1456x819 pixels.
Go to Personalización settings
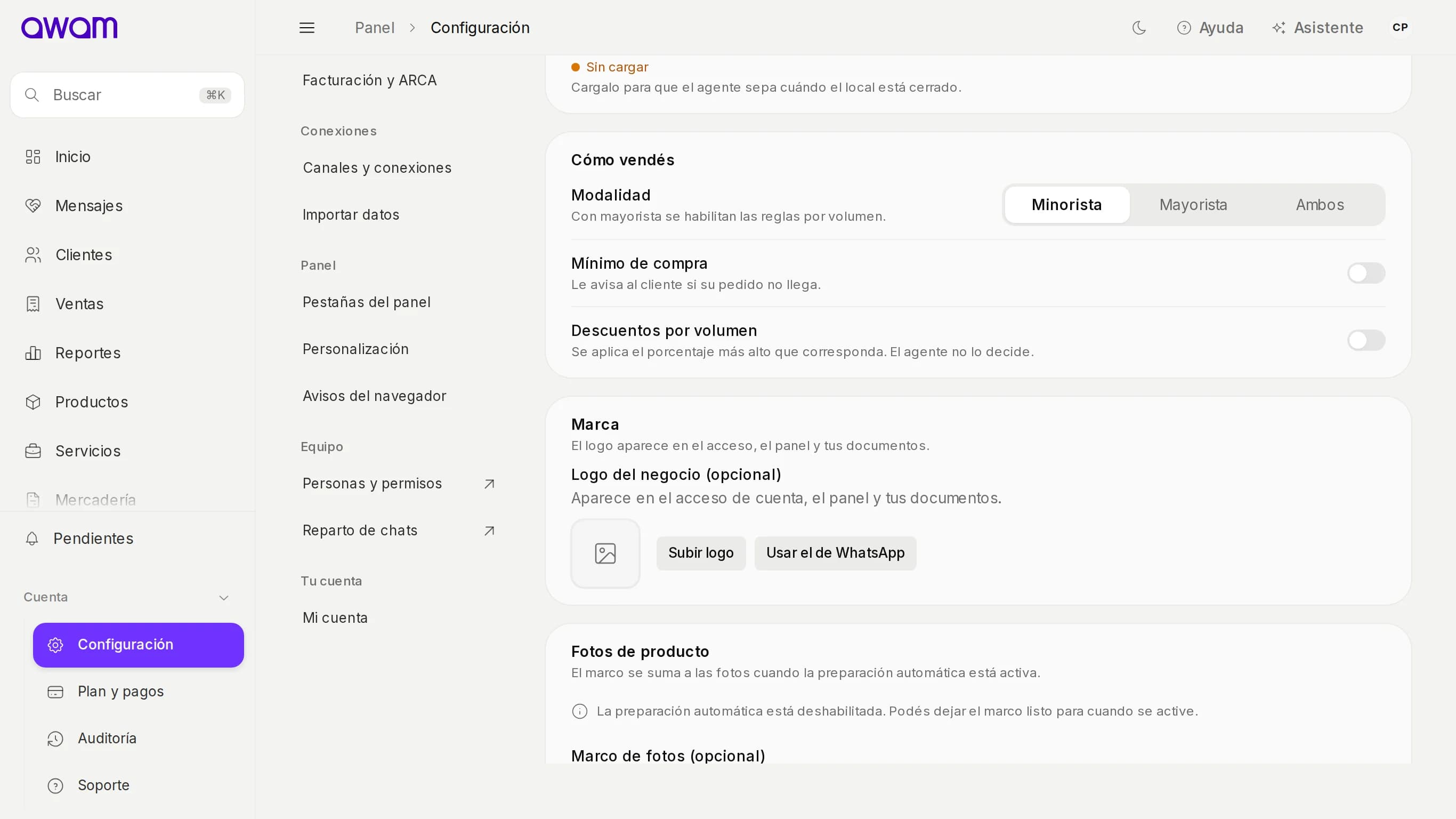point(355,350)
